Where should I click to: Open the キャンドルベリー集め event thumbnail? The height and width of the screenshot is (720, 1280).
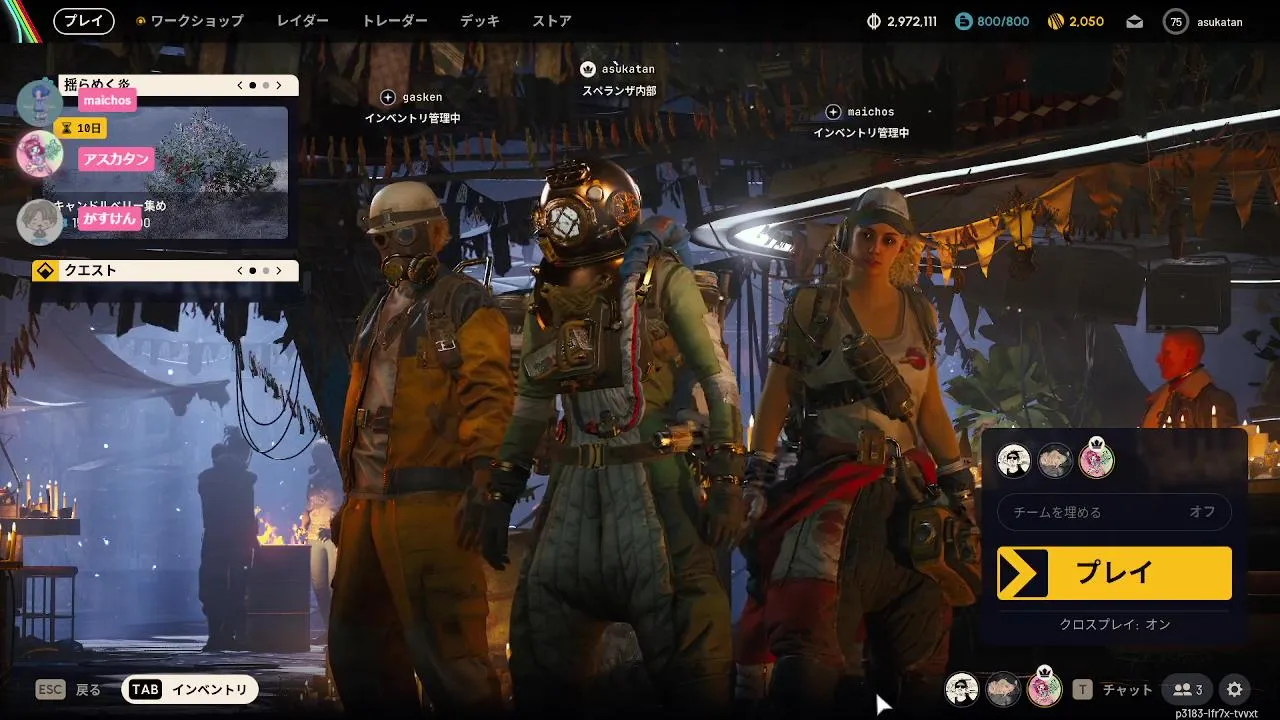click(x=165, y=172)
